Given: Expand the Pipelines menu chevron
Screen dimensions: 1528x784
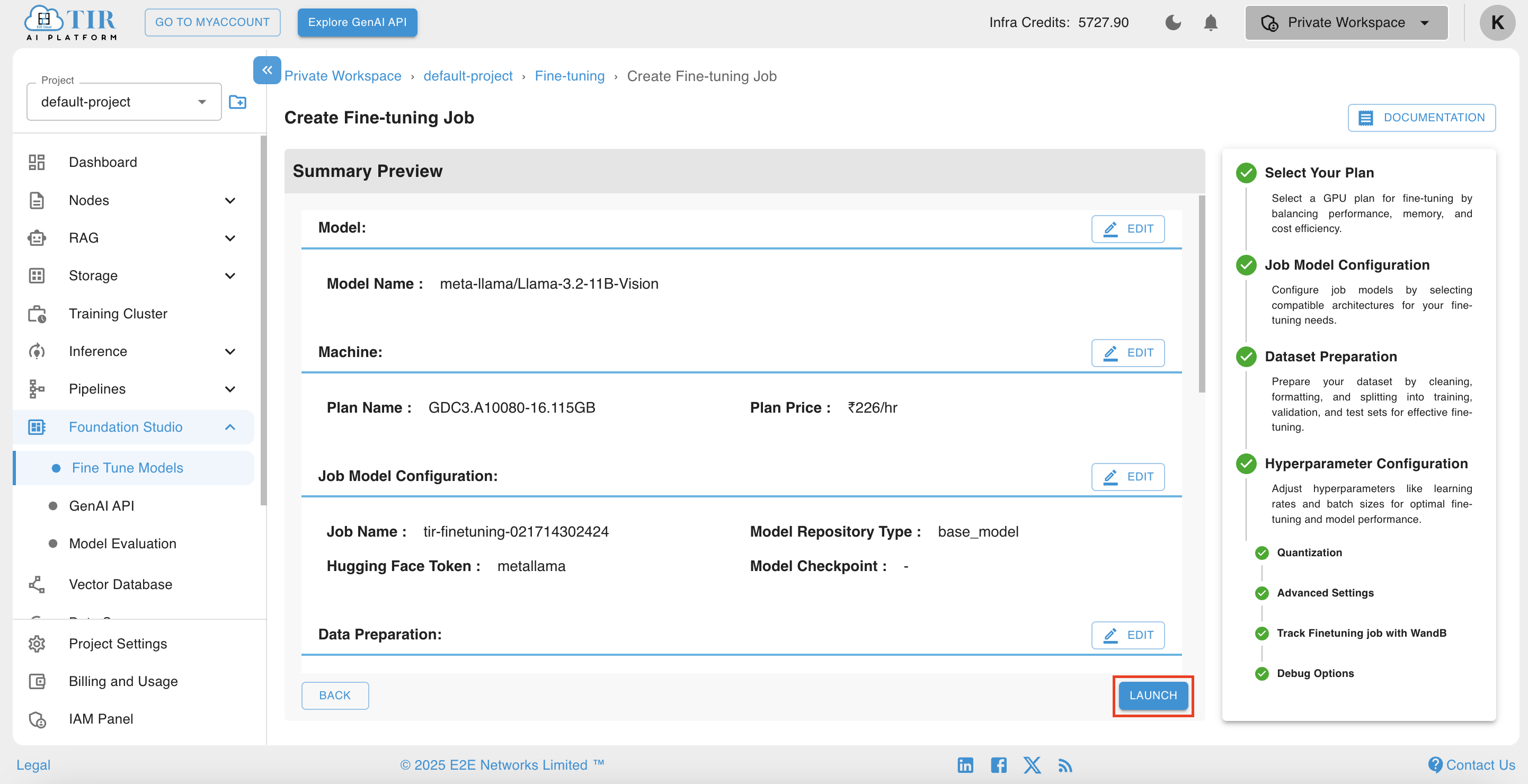Looking at the screenshot, I should tap(230, 389).
